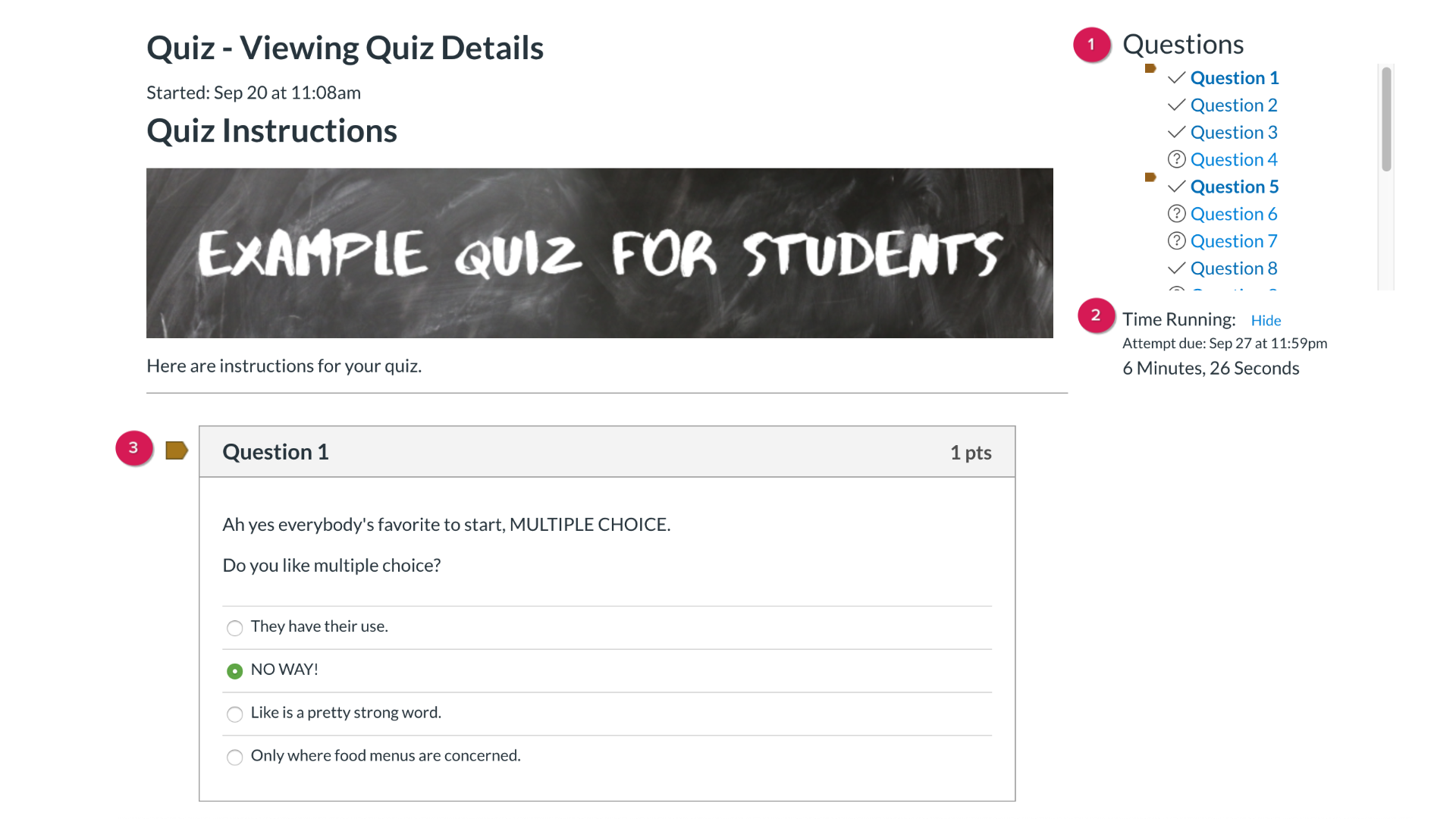The width and height of the screenshot is (1456, 819).
Task: Jump to Question 3 in the sidebar
Action: (1233, 133)
